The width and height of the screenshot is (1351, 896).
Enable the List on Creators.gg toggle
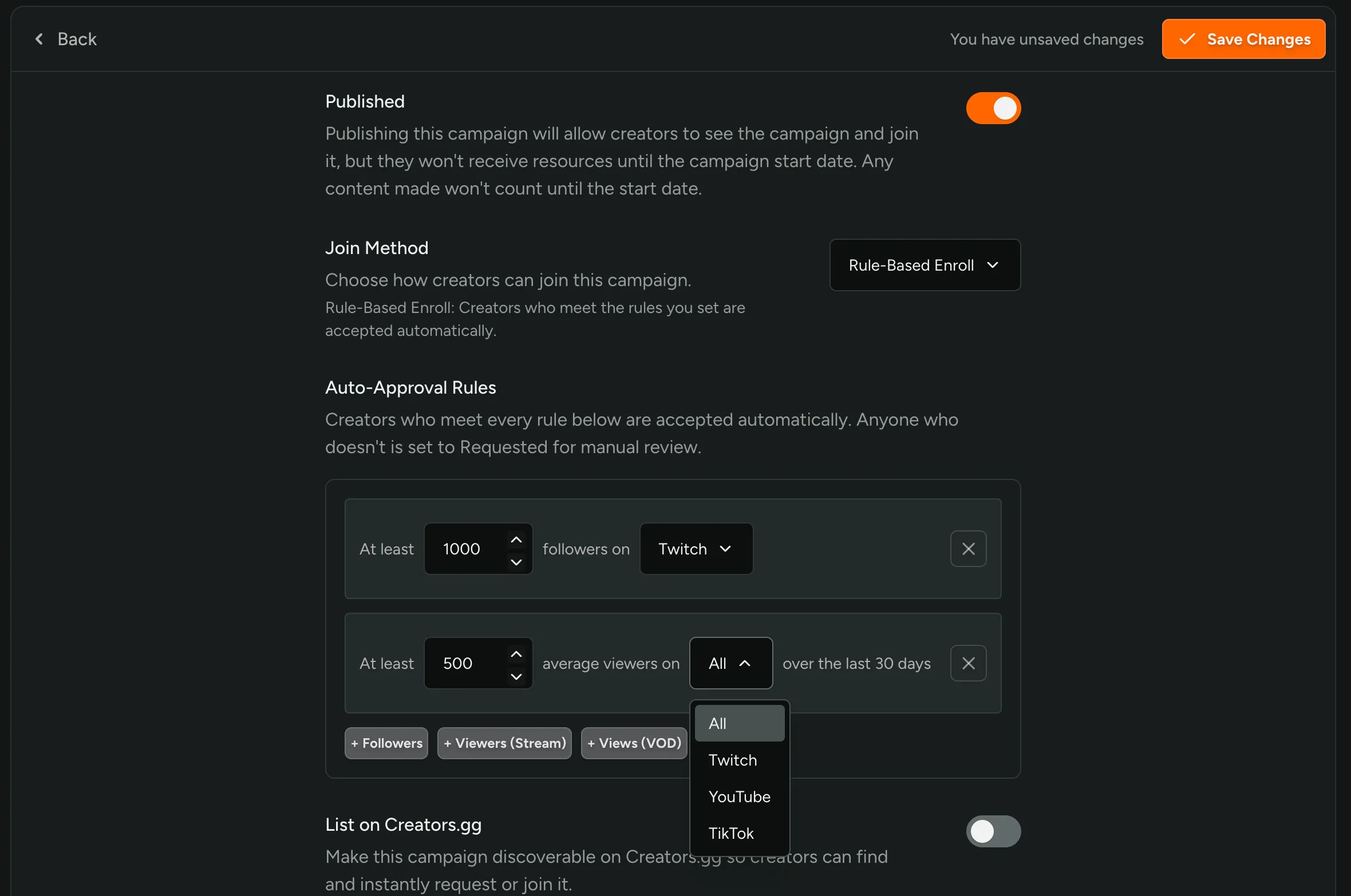(x=993, y=831)
